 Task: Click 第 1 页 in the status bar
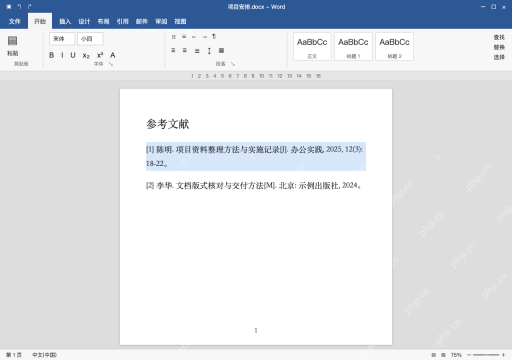pos(14,355)
